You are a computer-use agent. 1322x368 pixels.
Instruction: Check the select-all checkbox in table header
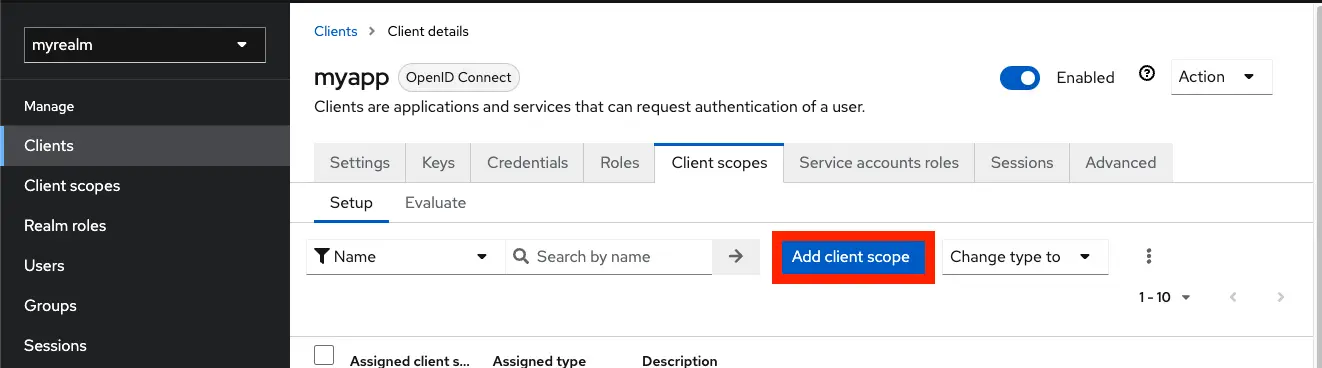click(x=324, y=355)
